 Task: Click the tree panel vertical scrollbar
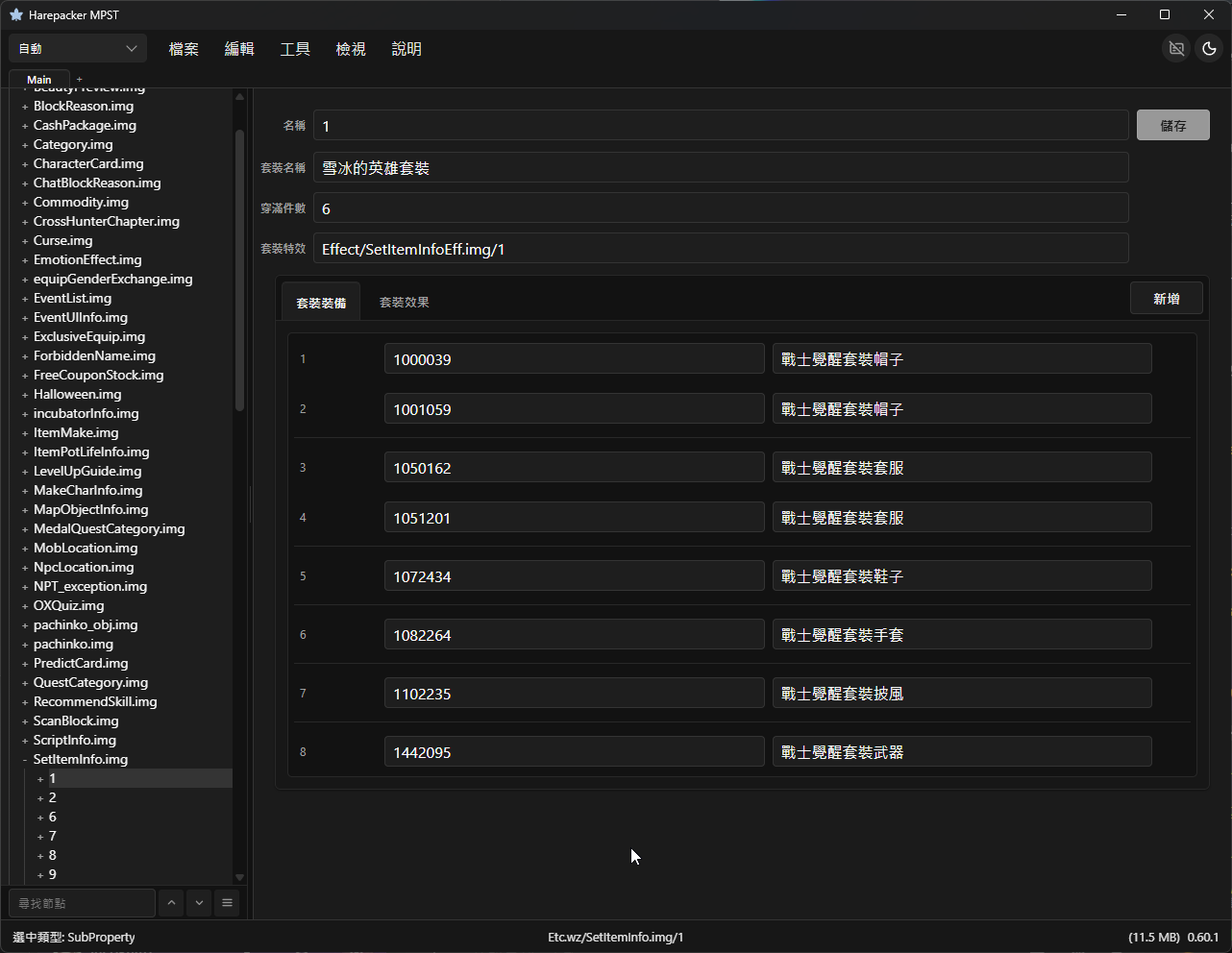coord(239,270)
